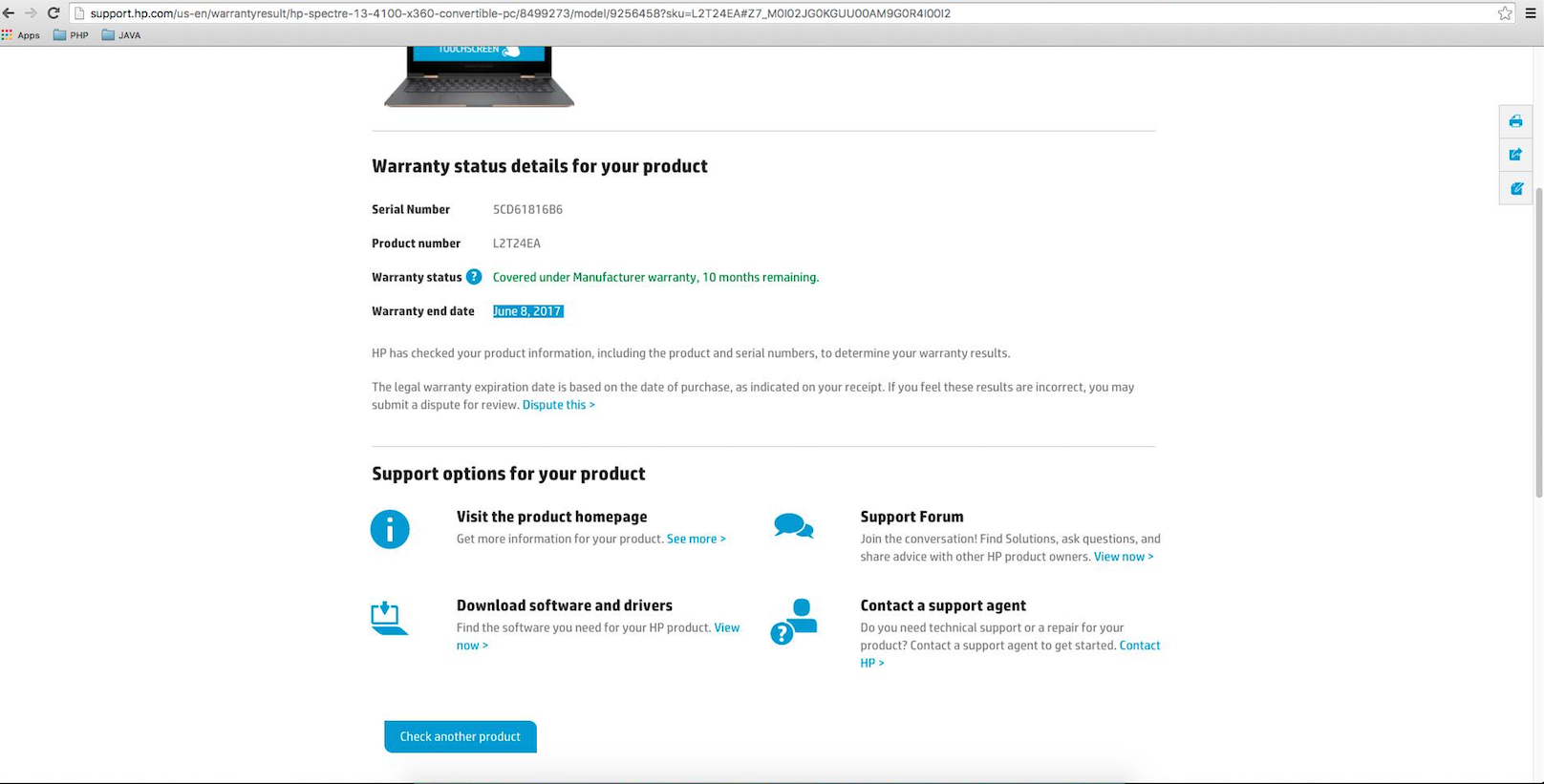Open the 'Dispute this >' link
The width and height of the screenshot is (1544, 784).
(x=559, y=405)
